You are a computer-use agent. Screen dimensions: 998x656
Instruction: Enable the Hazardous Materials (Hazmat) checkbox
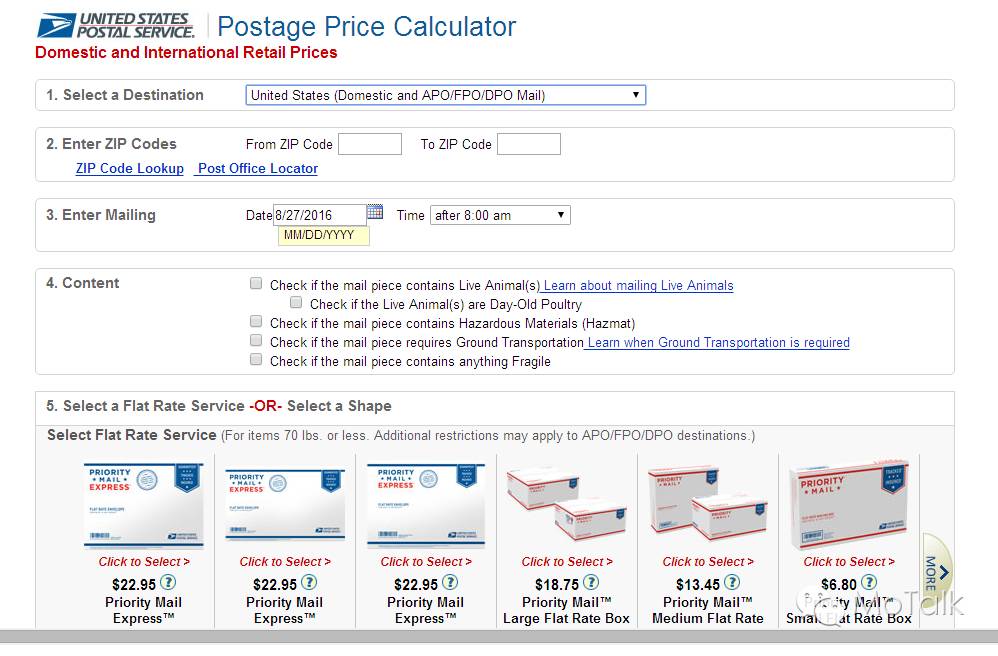tap(256, 322)
